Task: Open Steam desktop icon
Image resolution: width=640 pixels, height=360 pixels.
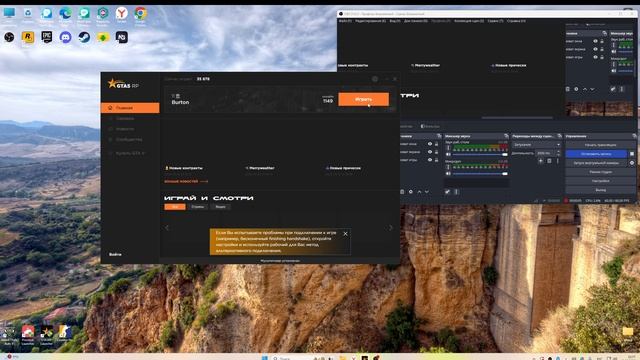Action: [x=84, y=38]
